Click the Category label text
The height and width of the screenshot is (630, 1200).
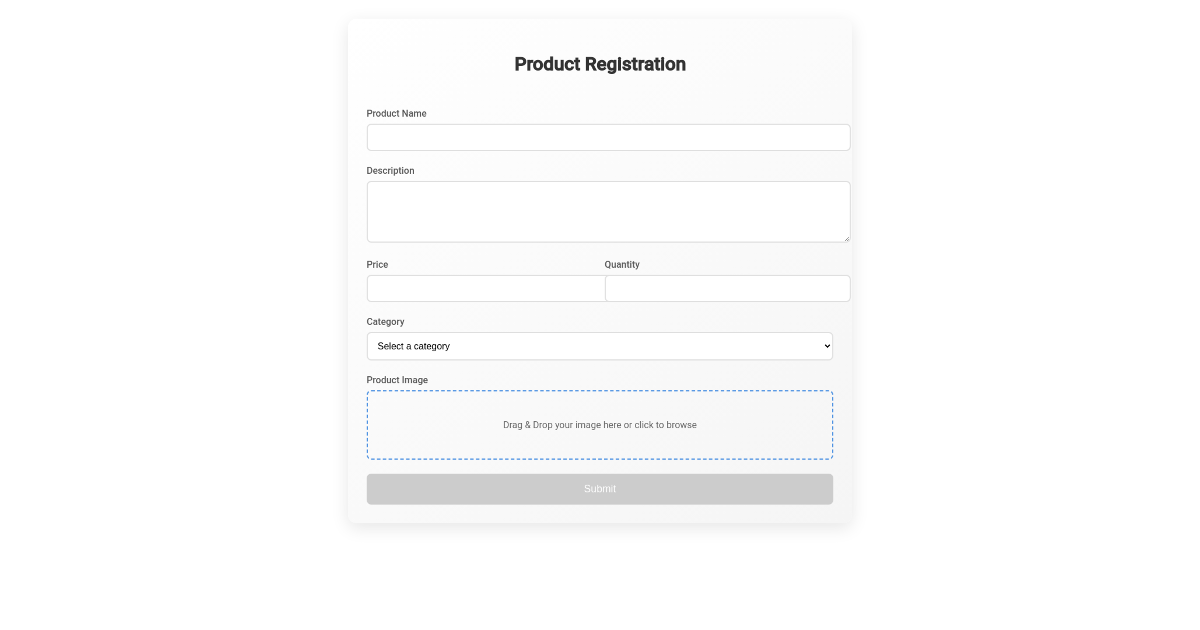pyautogui.click(x=385, y=322)
